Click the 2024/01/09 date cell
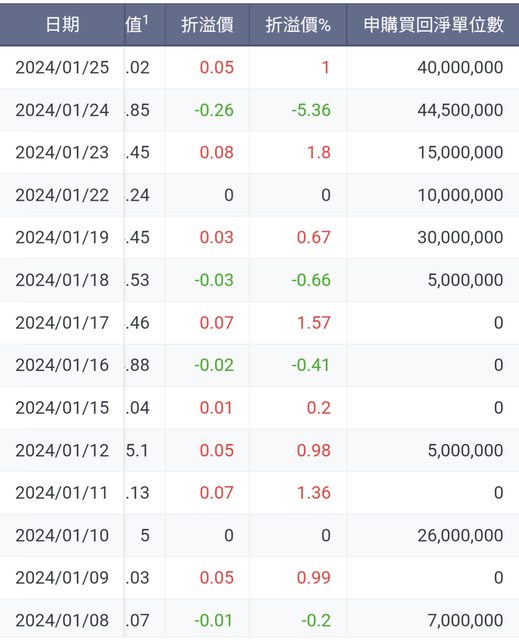519x640 pixels. [62, 578]
